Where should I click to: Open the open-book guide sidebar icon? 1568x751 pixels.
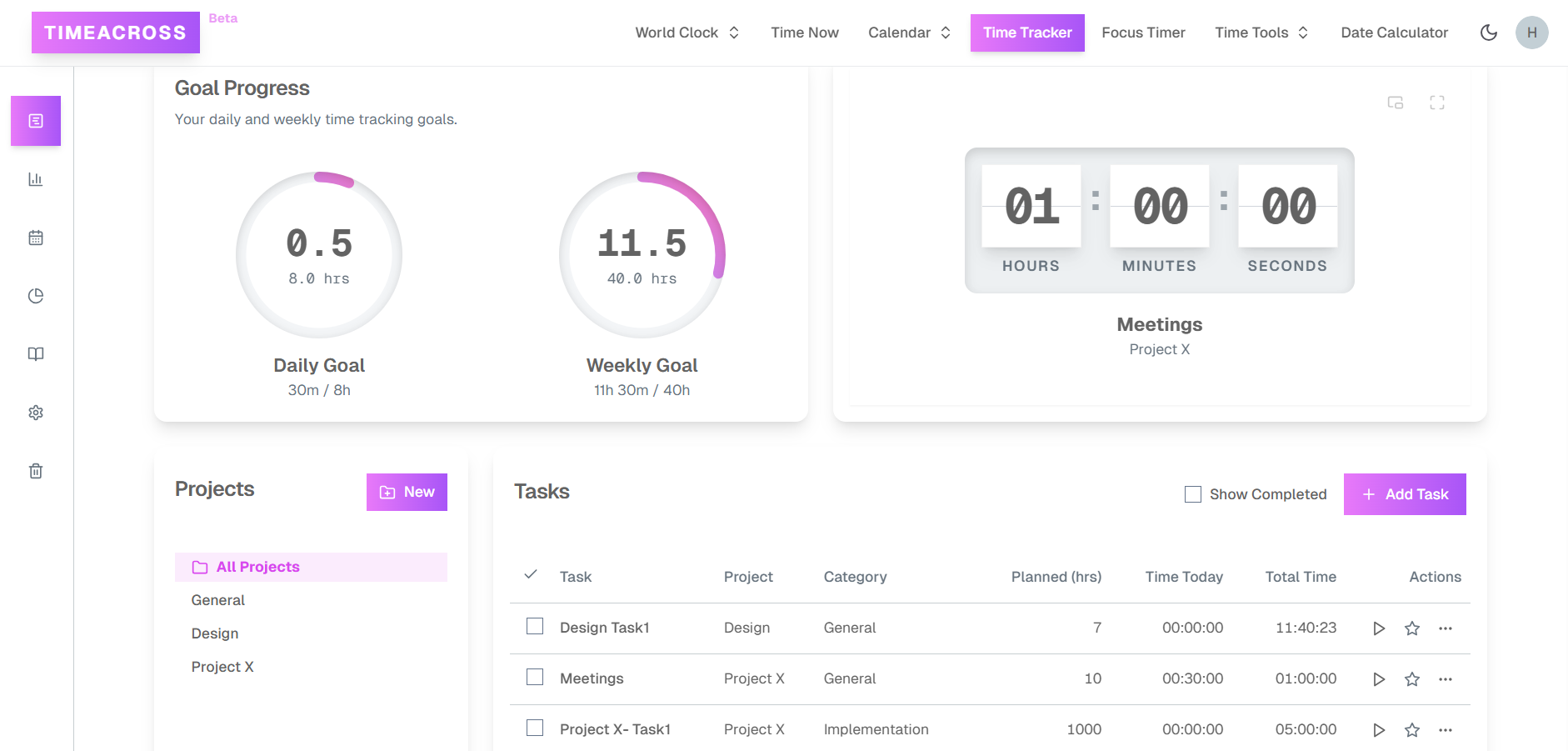click(x=36, y=354)
